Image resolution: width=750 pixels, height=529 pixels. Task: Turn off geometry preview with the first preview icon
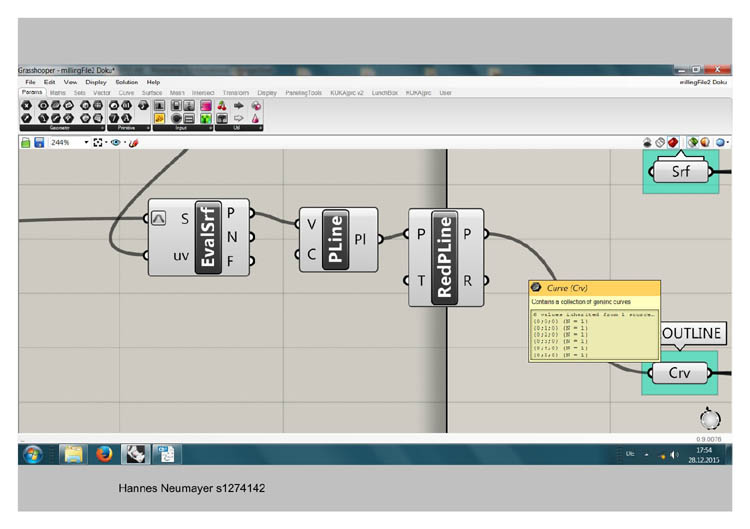[647, 142]
